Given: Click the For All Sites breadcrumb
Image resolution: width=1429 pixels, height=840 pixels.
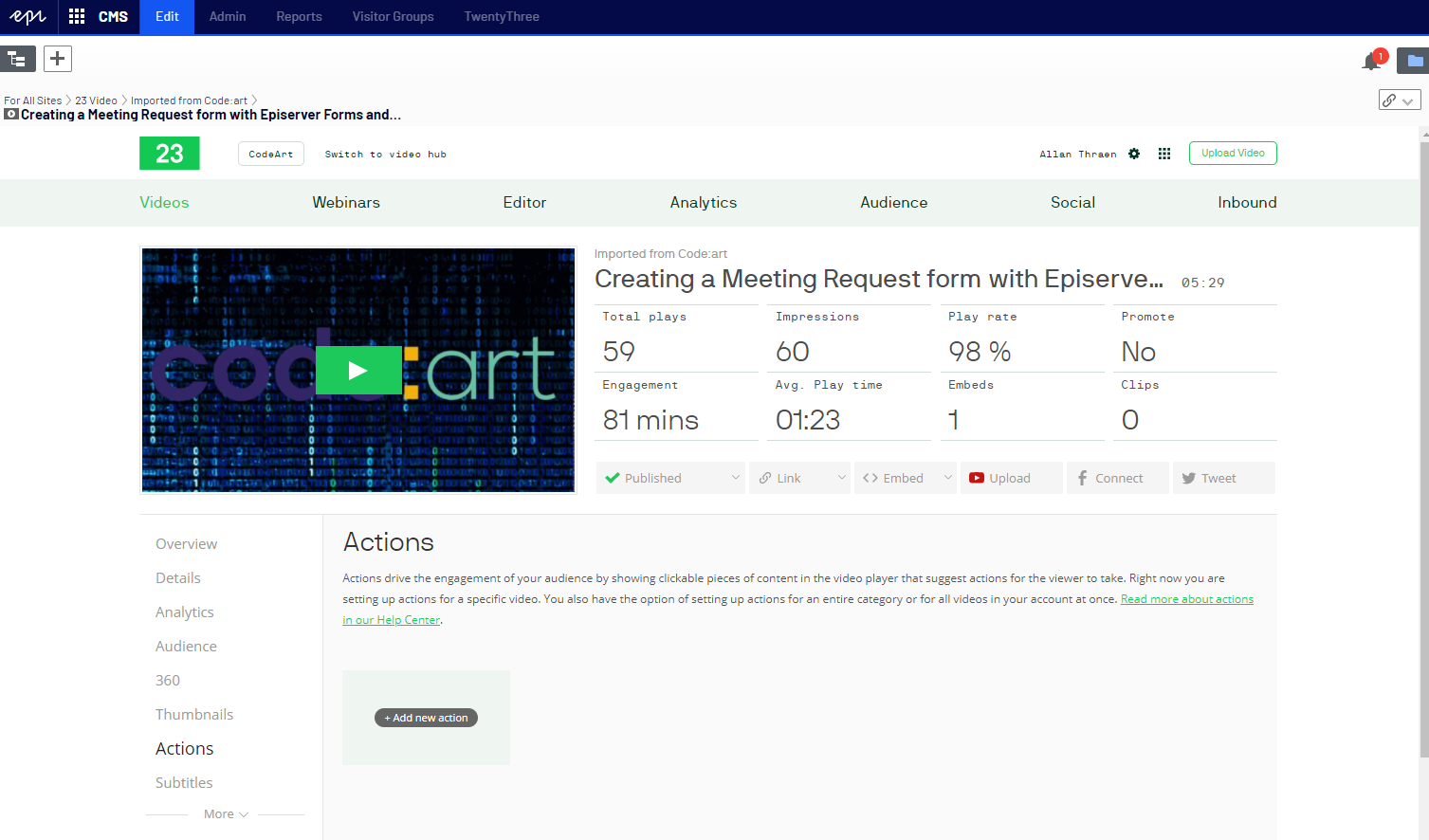Looking at the screenshot, I should tap(33, 100).
